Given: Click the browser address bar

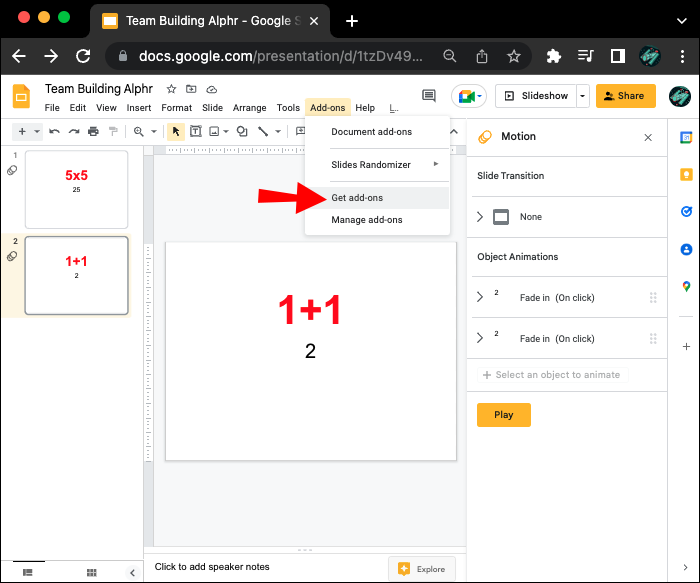Looking at the screenshot, I should [x=280, y=56].
